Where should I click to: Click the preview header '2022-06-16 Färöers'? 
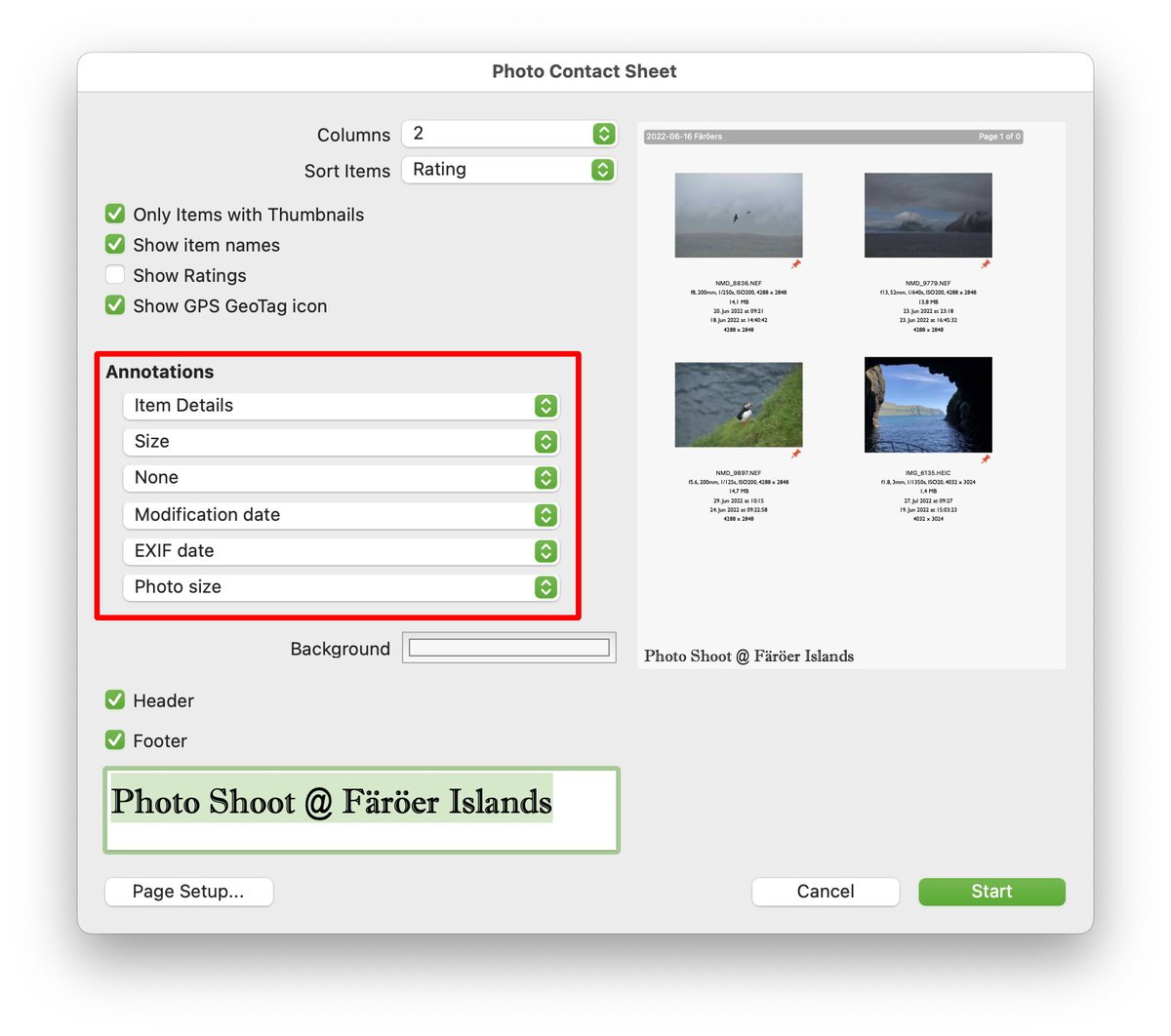(x=684, y=137)
